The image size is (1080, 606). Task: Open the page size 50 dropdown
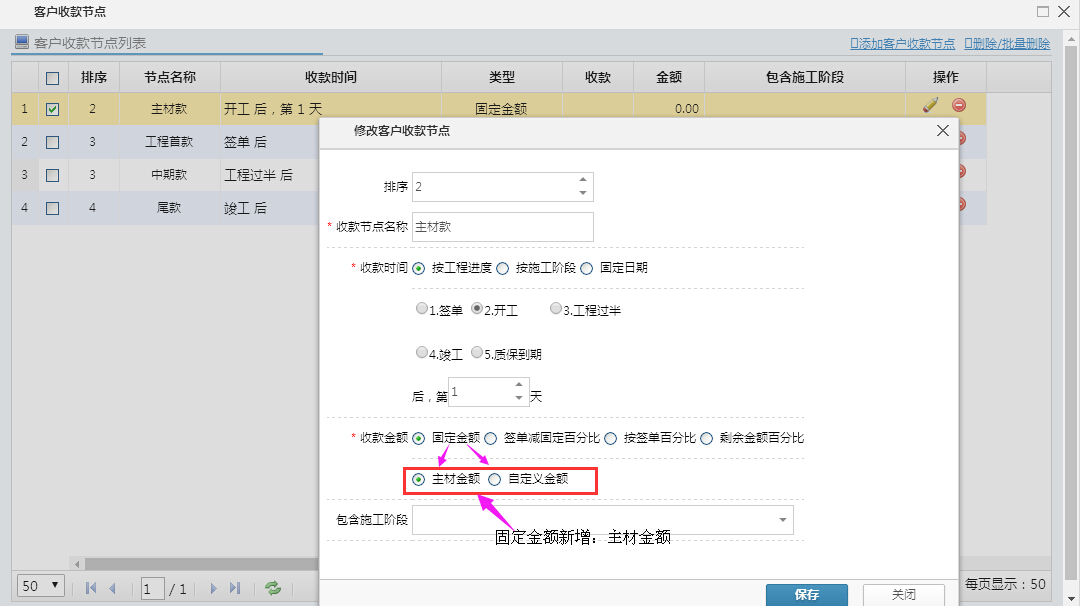click(38, 585)
